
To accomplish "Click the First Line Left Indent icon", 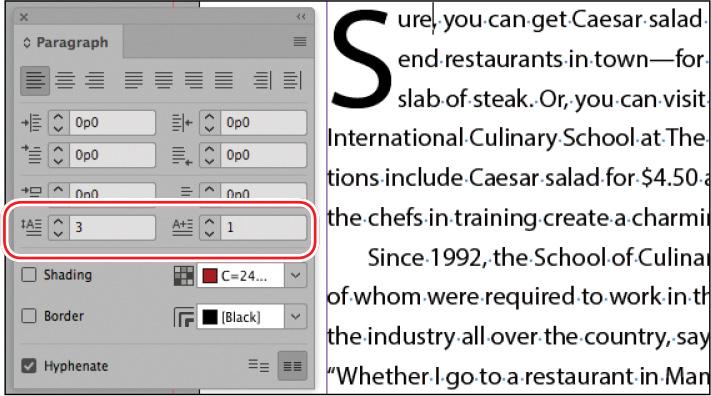I will [x=31, y=155].
